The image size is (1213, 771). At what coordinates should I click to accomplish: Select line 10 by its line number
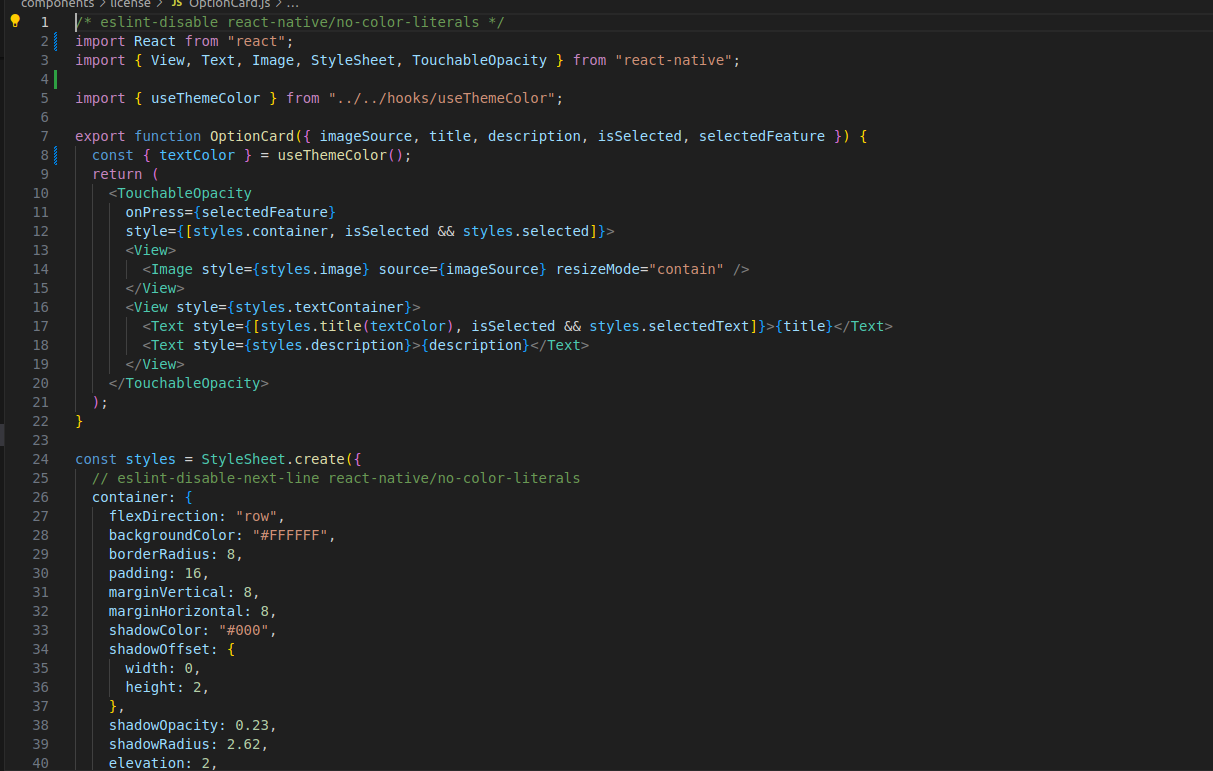[40, 193]
